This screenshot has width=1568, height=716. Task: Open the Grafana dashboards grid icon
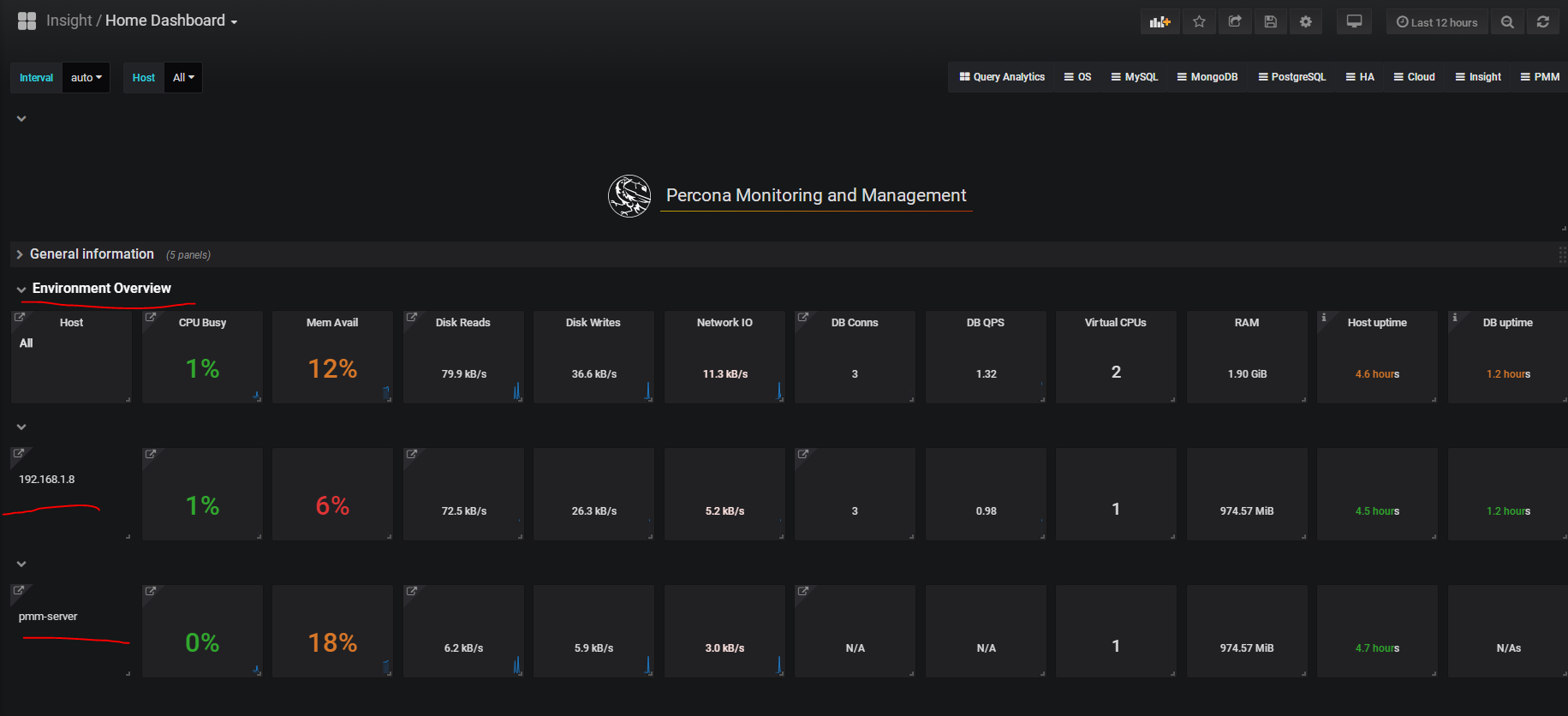pos(27,21)
